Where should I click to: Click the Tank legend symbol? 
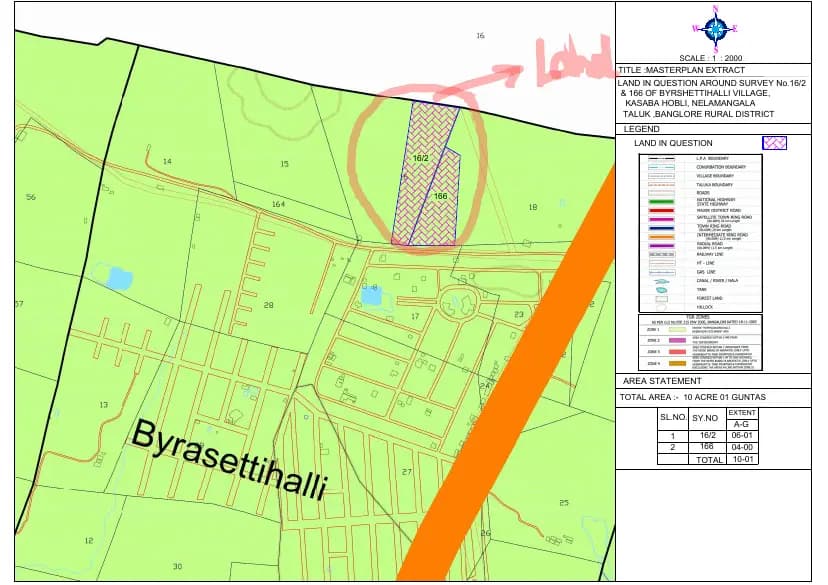661,290
